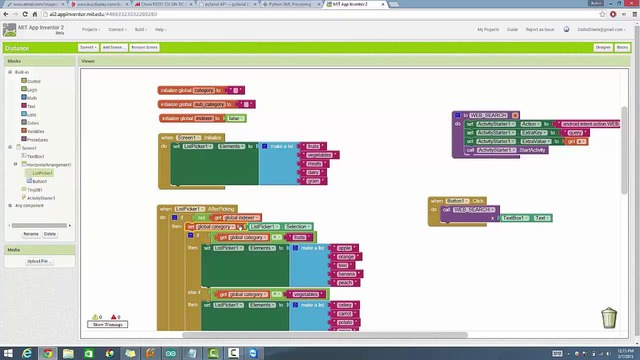Bookmark the page with the star icon
The height and width of the screenshot is (360, 640).
(x=602, y=14)
